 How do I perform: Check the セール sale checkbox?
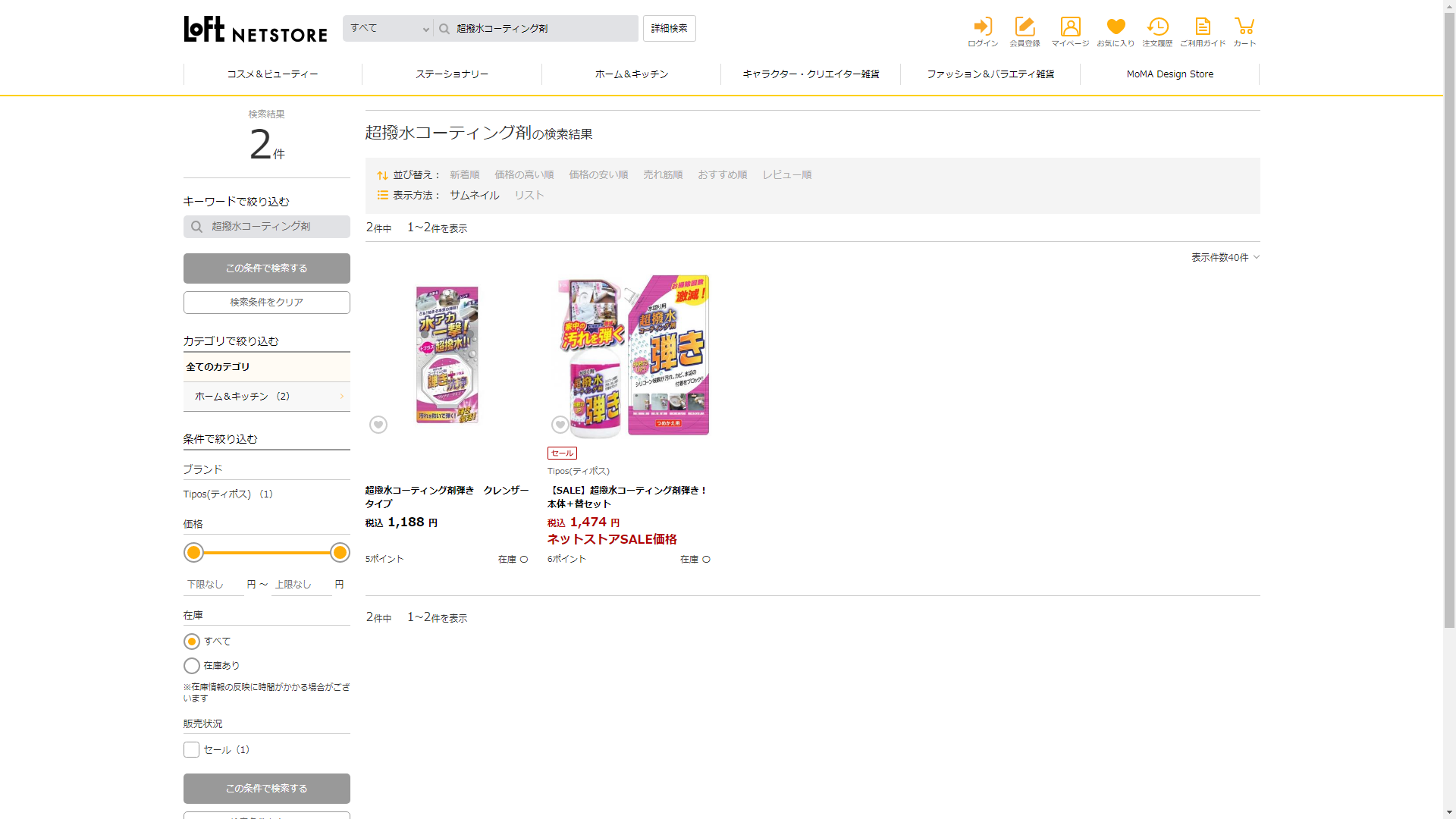click(191, 750)
